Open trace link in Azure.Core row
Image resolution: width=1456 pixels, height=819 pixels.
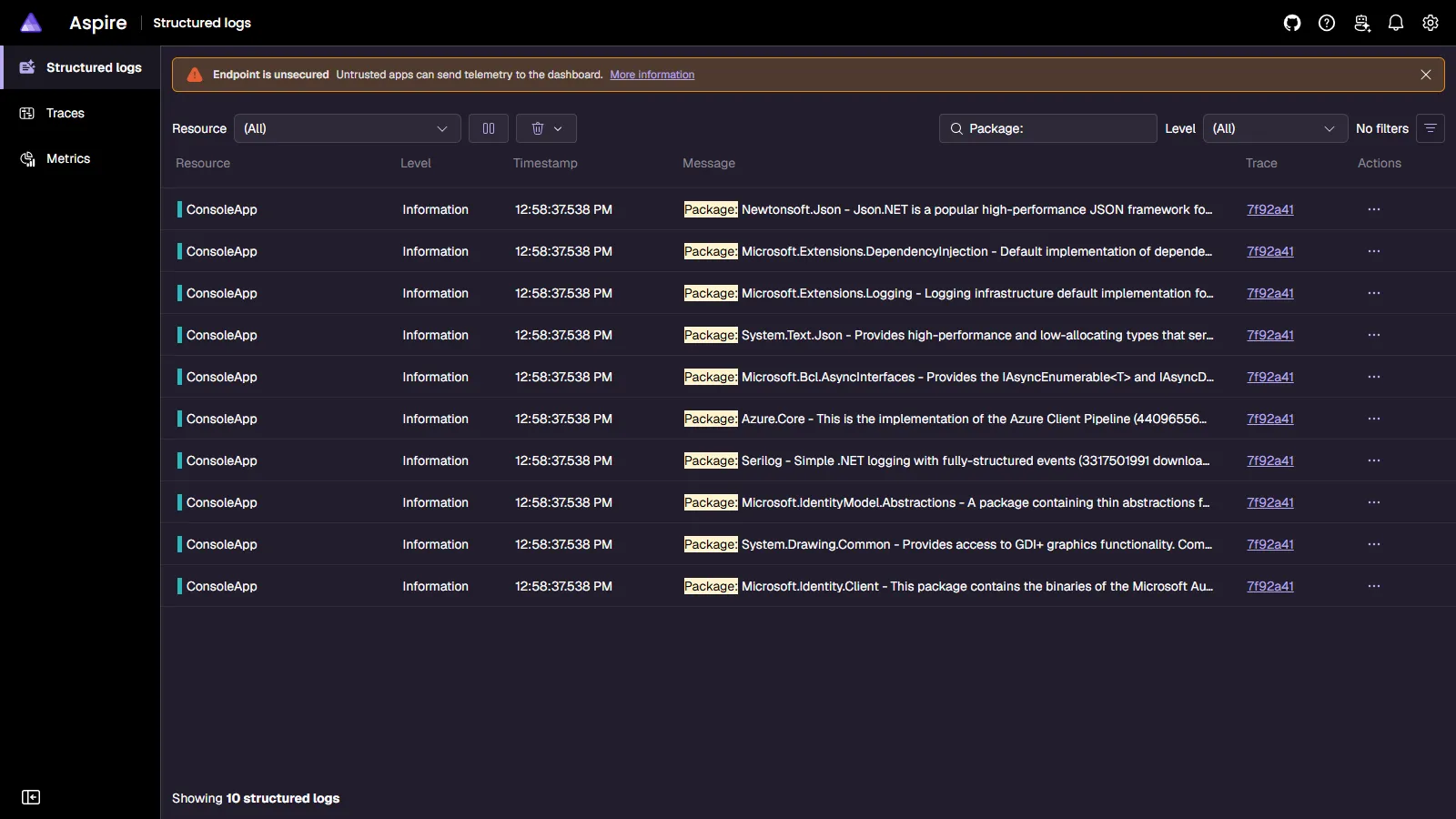click(x=1270, y=419)
